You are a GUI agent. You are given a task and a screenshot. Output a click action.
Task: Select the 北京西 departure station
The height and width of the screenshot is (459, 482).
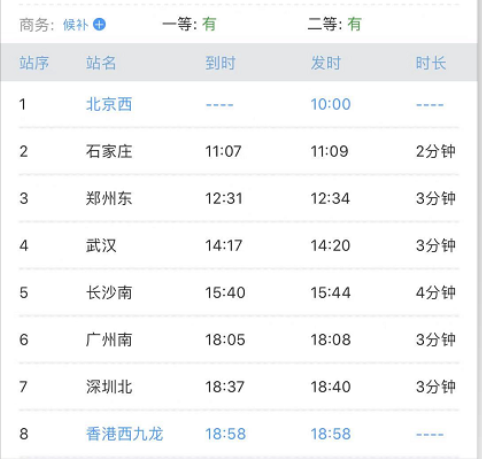[109, 104]
